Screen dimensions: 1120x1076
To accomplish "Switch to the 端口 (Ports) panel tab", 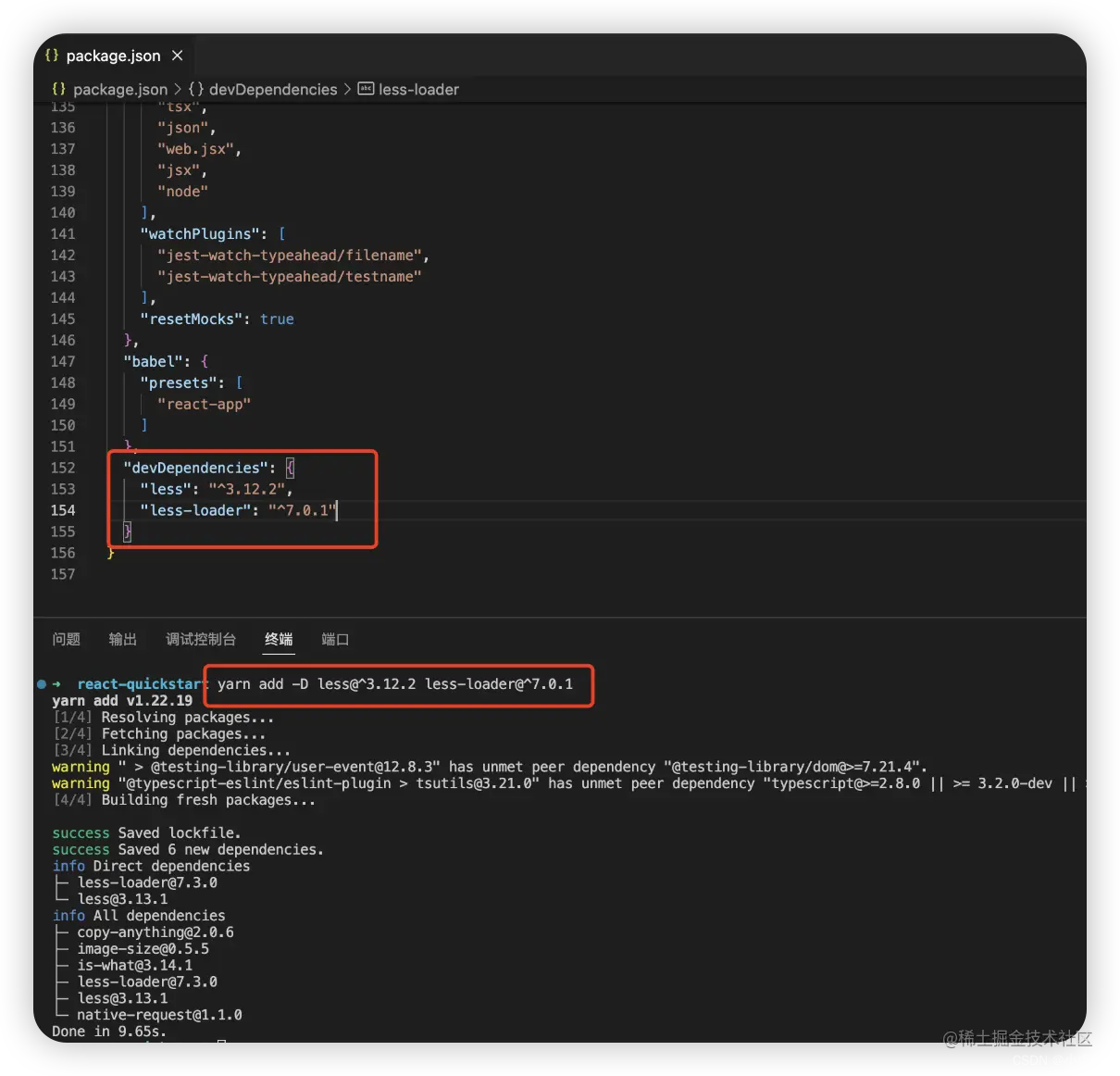I will [x=335, y=639].
